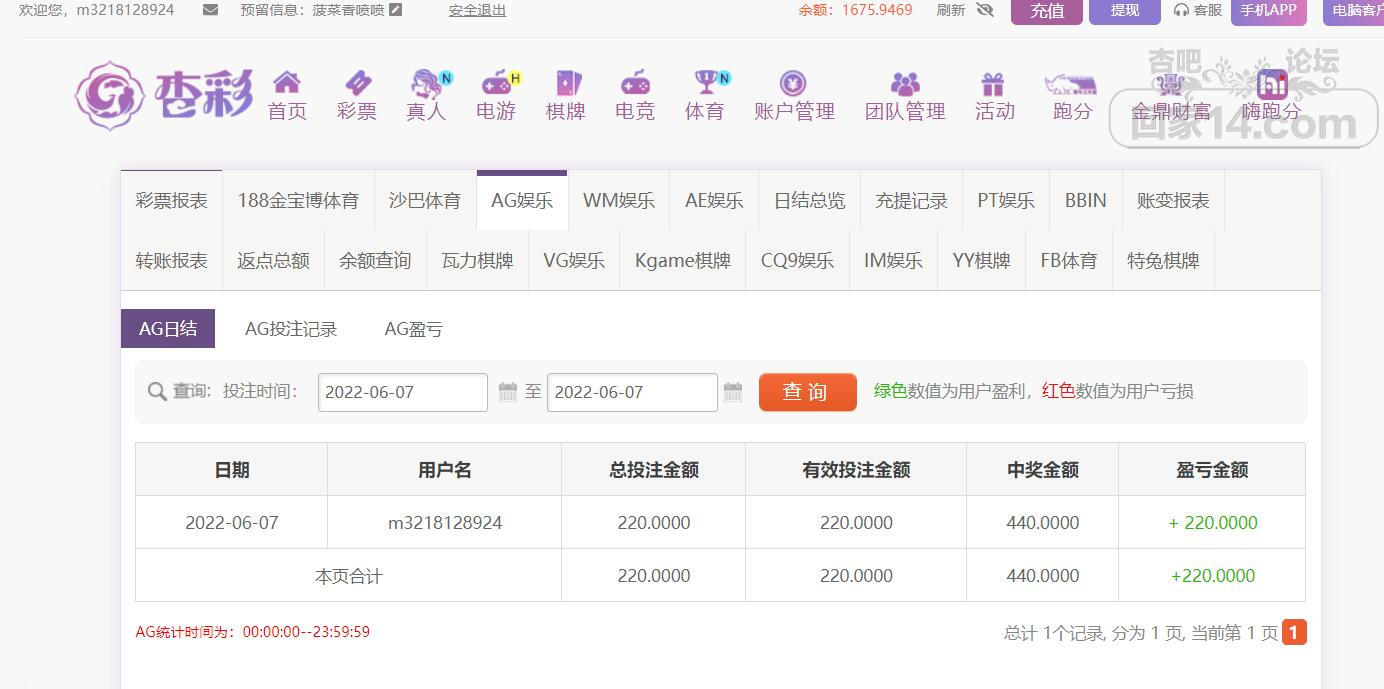Viewport: 1384px width, 689px height.
Task: Click the 棋牌 playing cards icon
Action: pyautogui.click(x=566, y=82)
